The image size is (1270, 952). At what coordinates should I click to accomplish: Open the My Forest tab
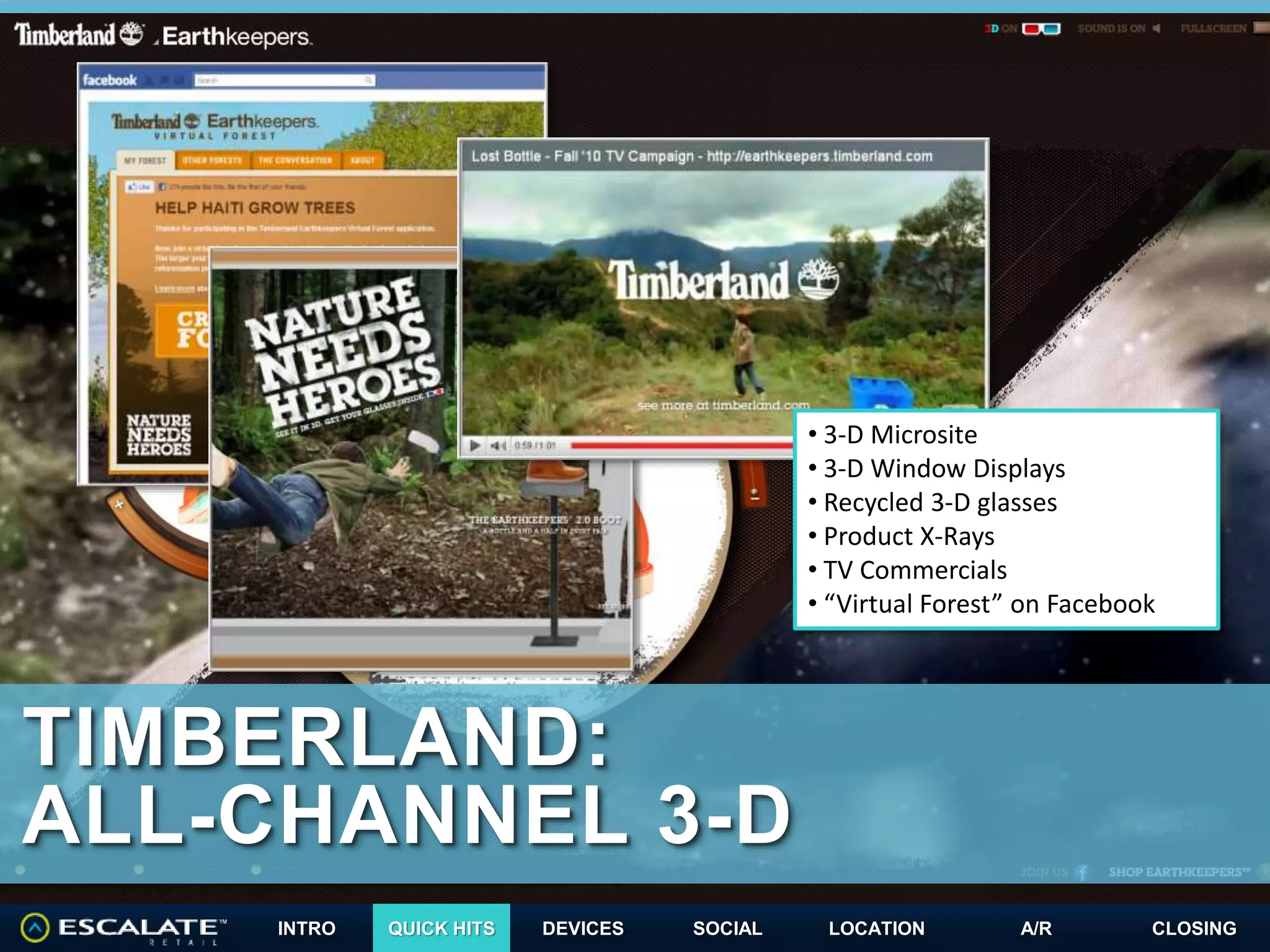(x=145, y=161)
